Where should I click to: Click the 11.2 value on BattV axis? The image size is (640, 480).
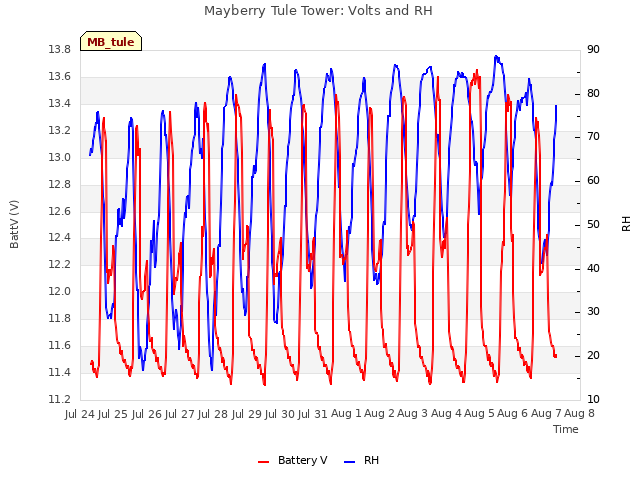59,400
